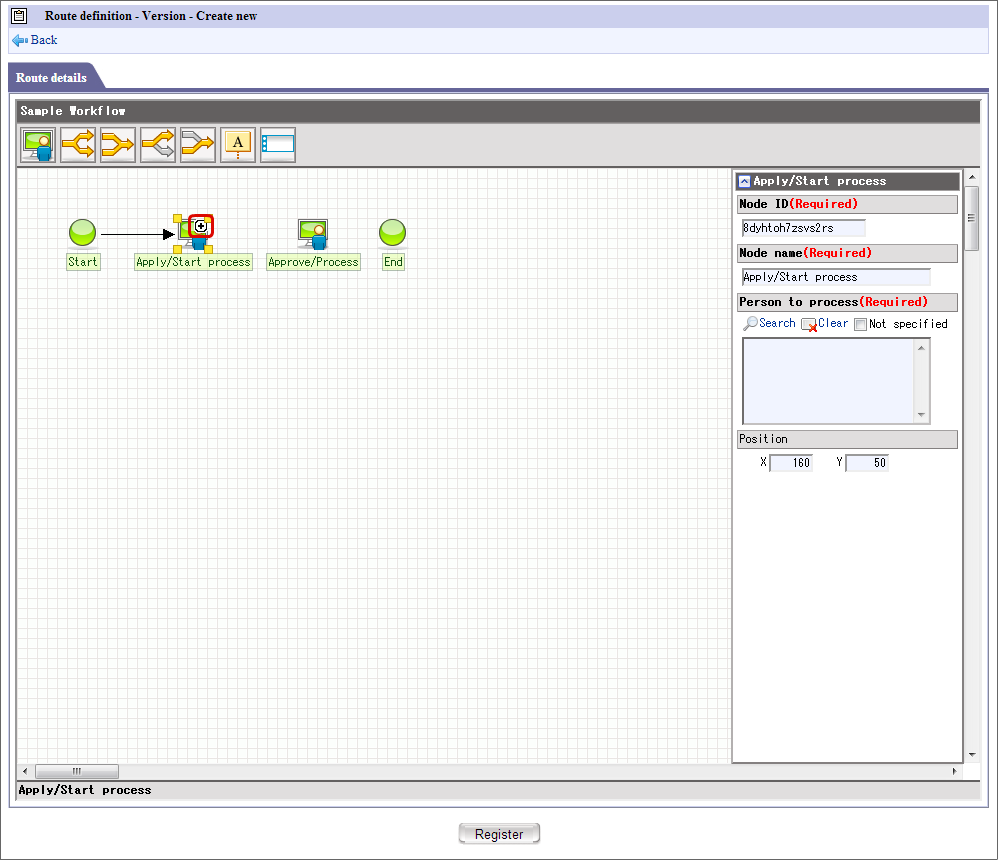The image size is (998, 860).
Task: Click the properties panel scroll down arrow
Action: 972,755
